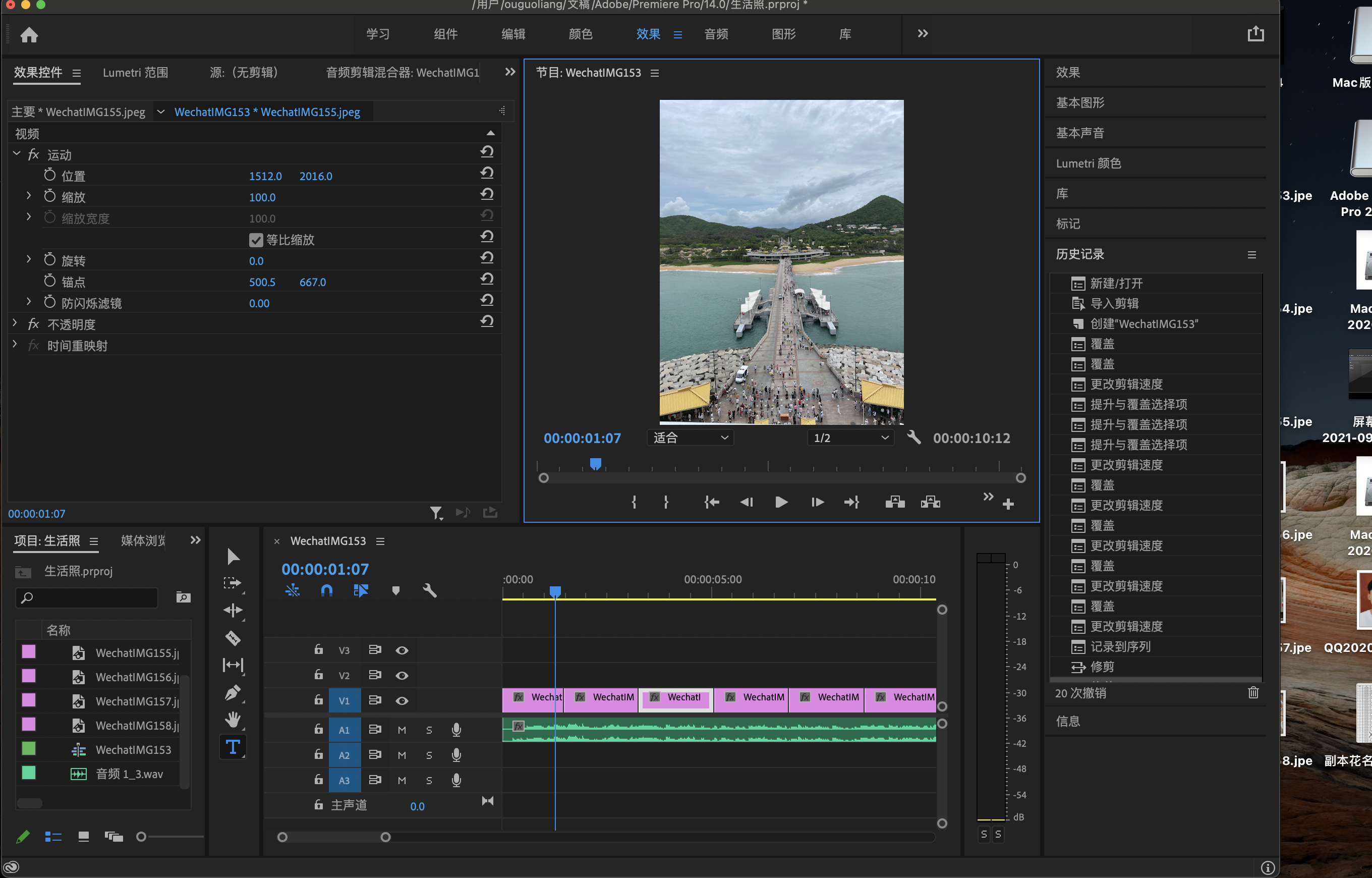Add a marker in the timeline
The width and height of the screenshot is (1372, 878).
click(396, 591)
